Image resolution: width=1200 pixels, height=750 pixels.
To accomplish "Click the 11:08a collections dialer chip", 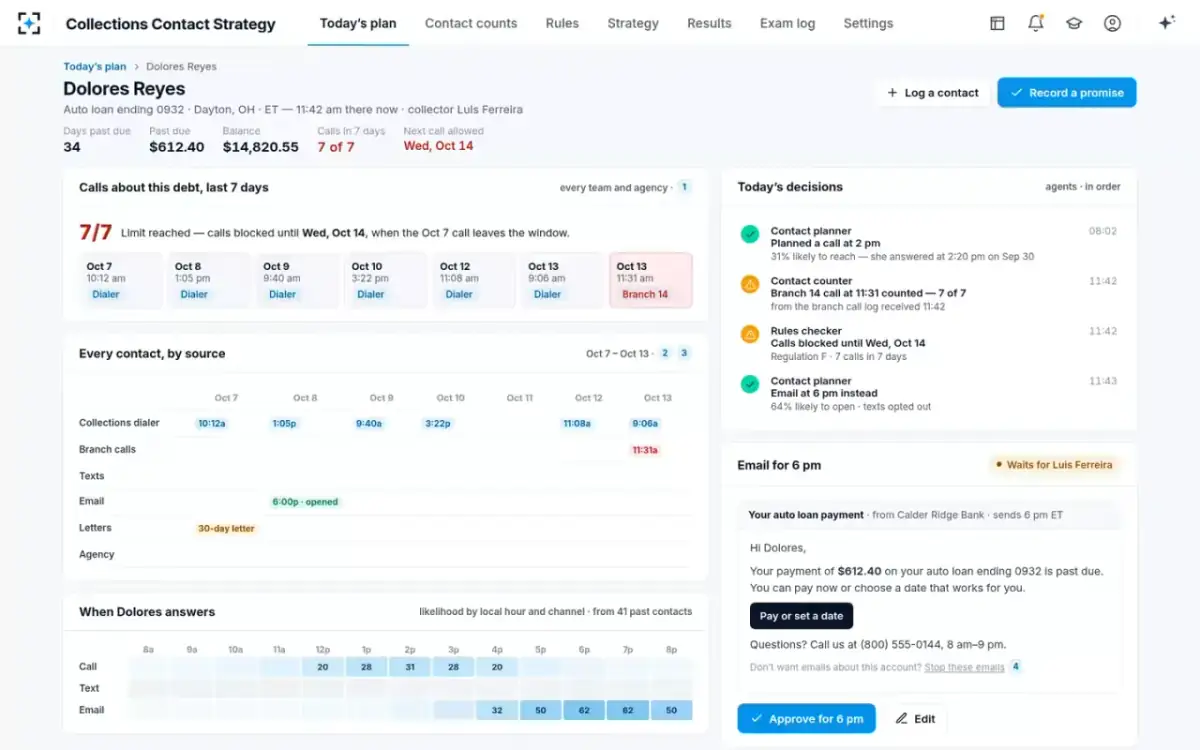I will pos(577,423).
